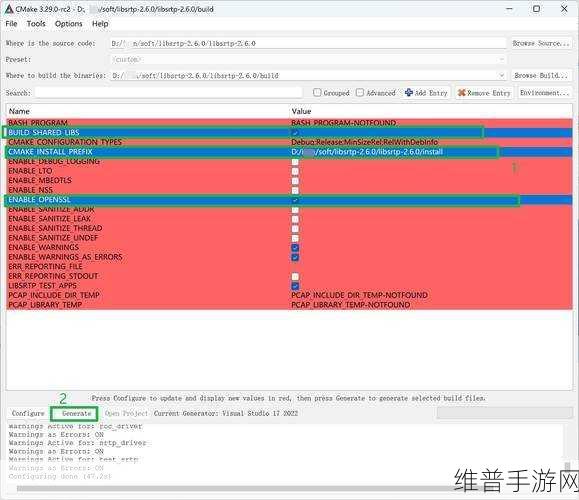Screen dimensions: 579x500
Task: Toggle the Advanced checkbox
Action: 360,92
